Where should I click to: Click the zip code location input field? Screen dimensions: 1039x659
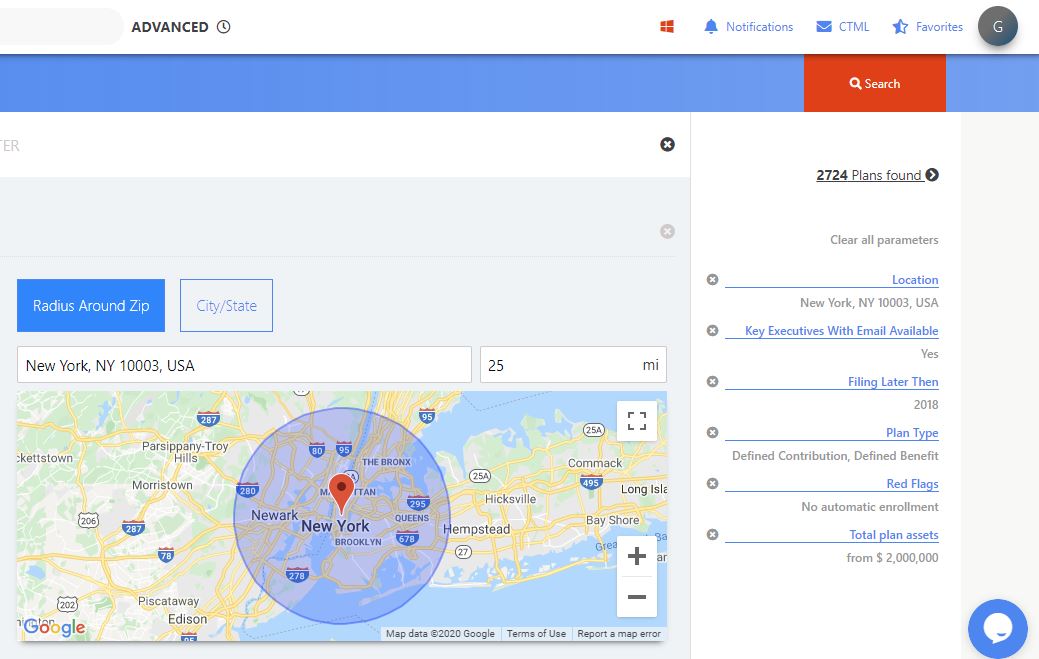point(244,366)
